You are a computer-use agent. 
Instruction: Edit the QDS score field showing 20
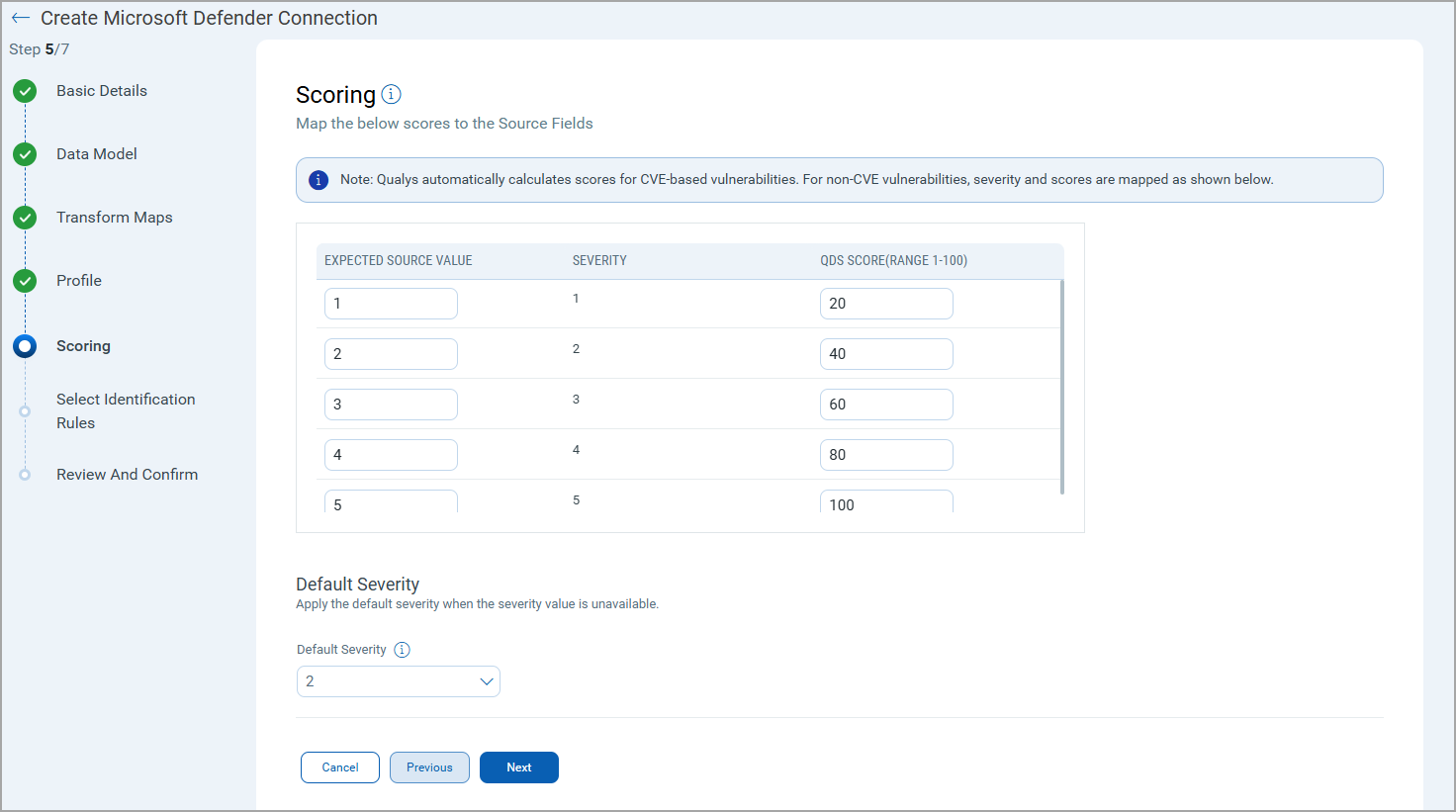coord(886,304)
